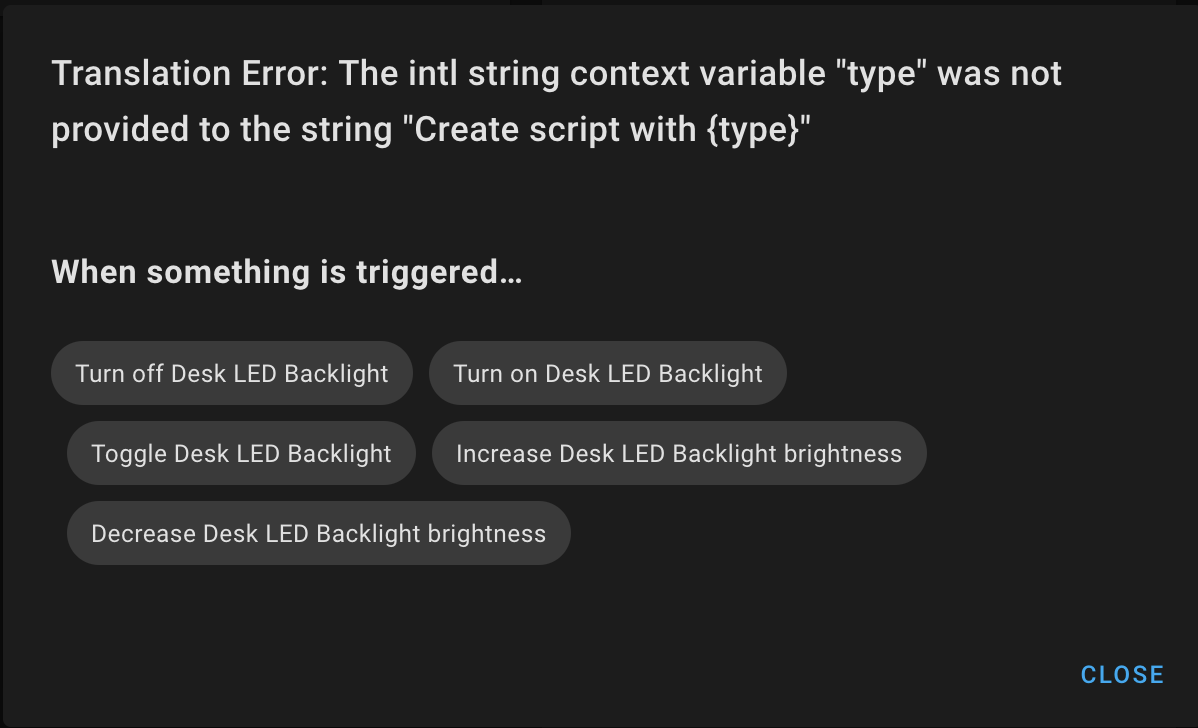Activate the turn-on backlight shortcut chip
This screenshot has width=1198, height=728.
point(607,373)
